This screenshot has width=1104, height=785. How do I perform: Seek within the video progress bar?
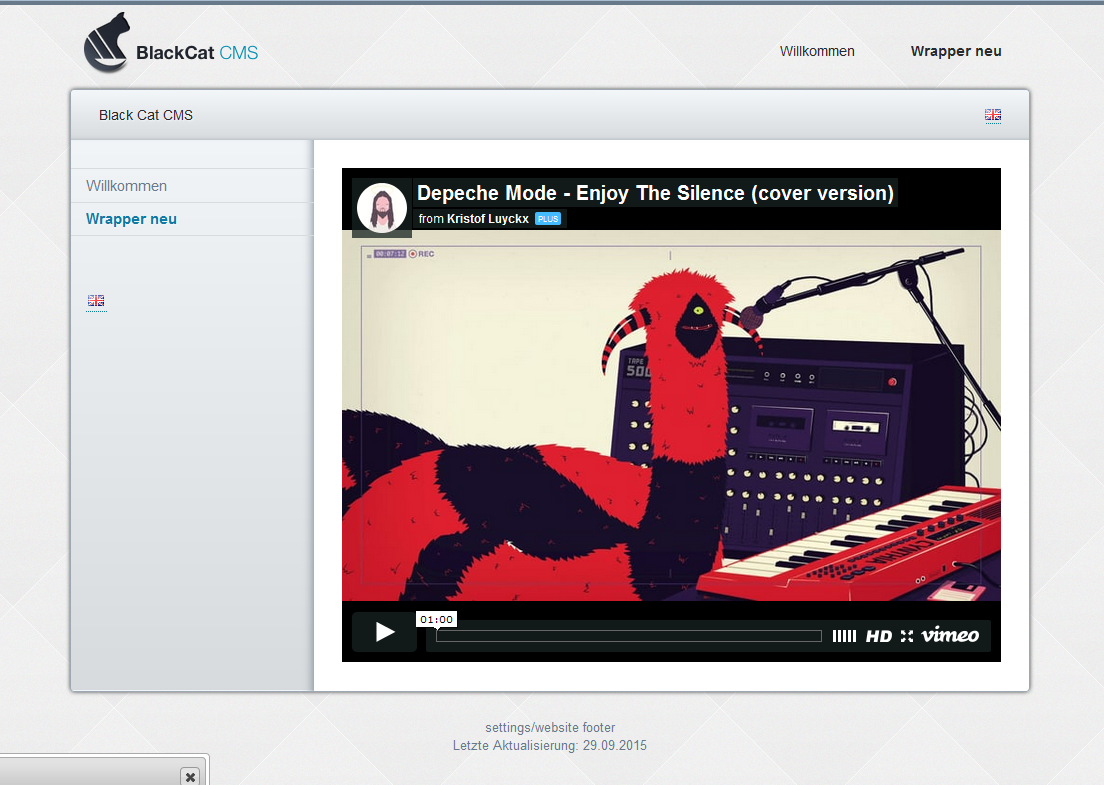click(629, 636)
